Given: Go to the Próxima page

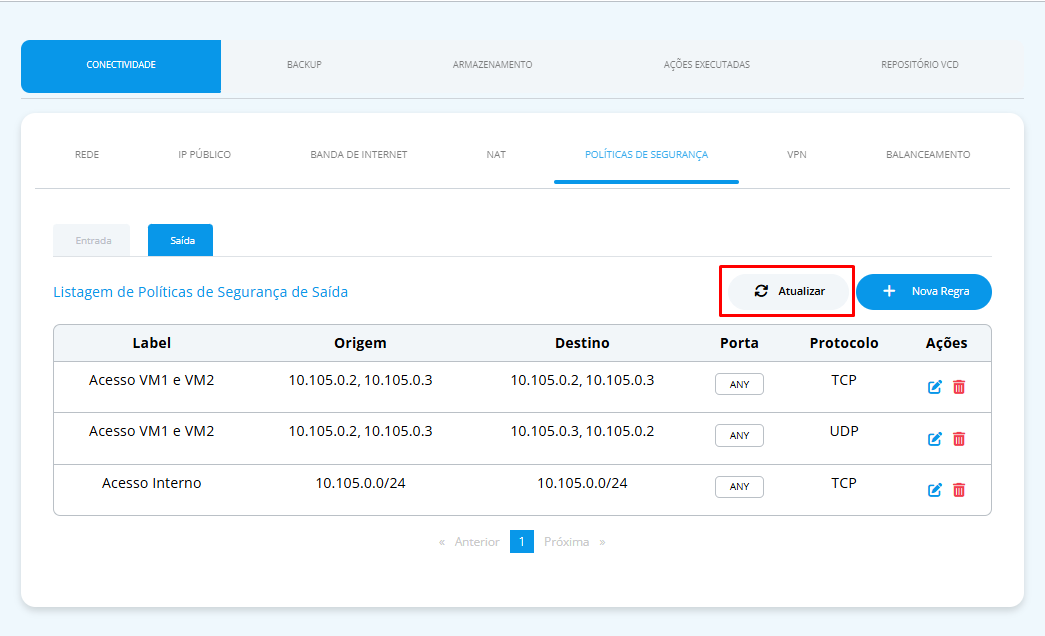Looking at the screenshot, I should coord(566,542).
